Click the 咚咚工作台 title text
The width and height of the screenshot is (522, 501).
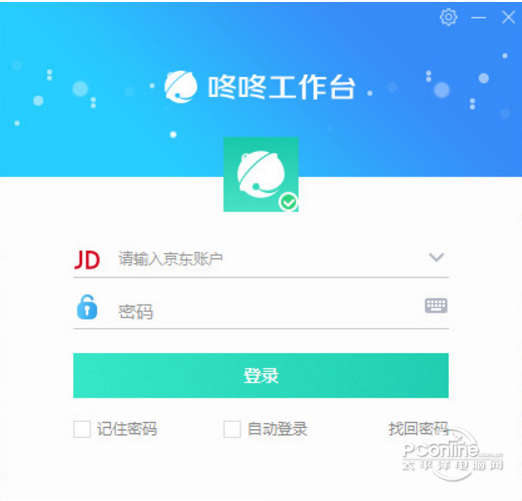[282, 87]
